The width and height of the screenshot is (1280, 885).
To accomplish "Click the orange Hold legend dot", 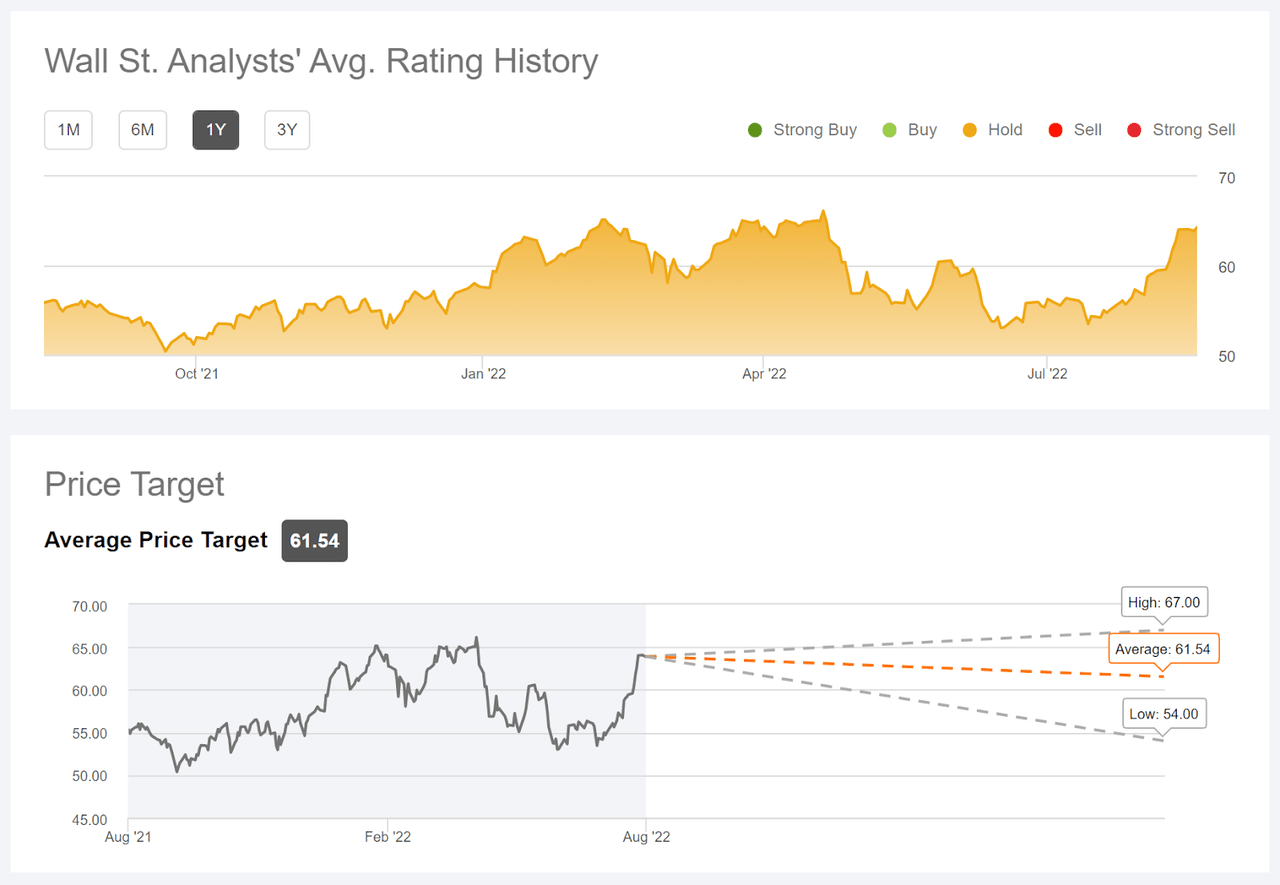I will click(969, 130).
